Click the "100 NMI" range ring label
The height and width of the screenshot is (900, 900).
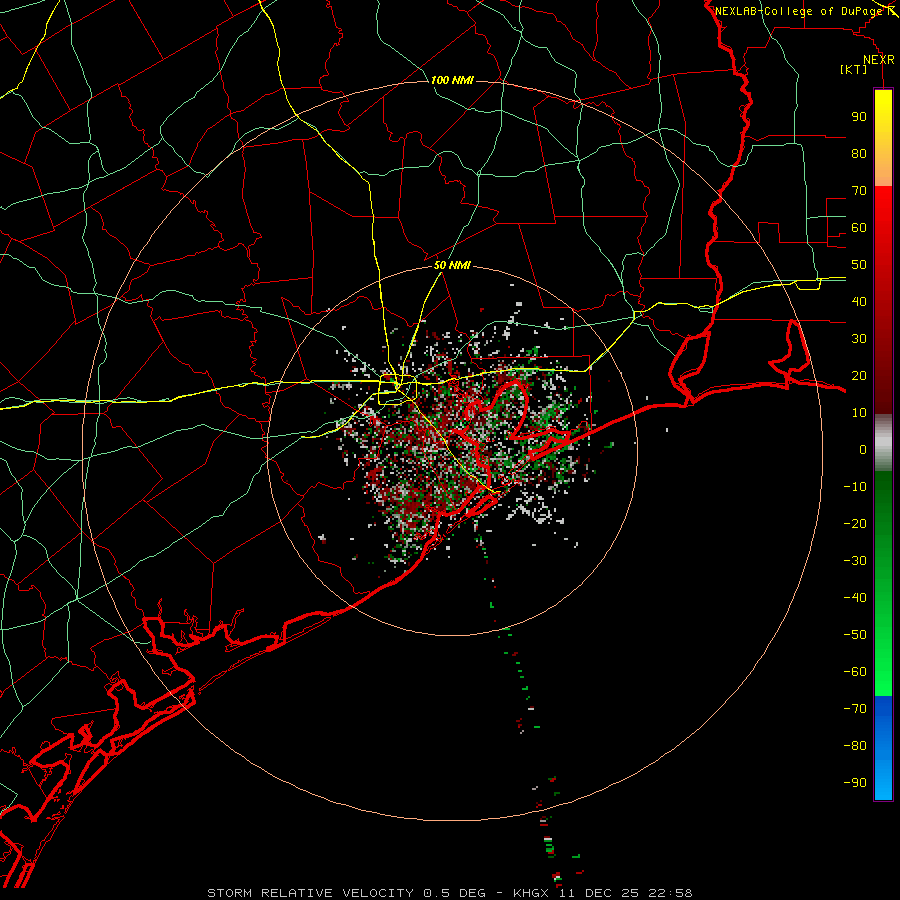452,80
